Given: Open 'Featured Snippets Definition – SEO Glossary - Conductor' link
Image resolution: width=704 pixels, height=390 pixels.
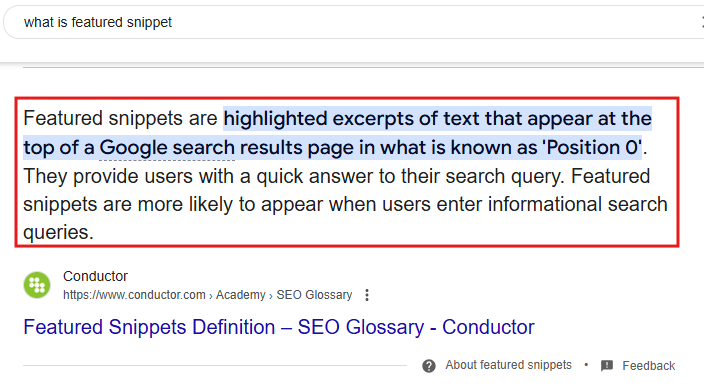Looking at the screenshot, I should tap(279, 327).
